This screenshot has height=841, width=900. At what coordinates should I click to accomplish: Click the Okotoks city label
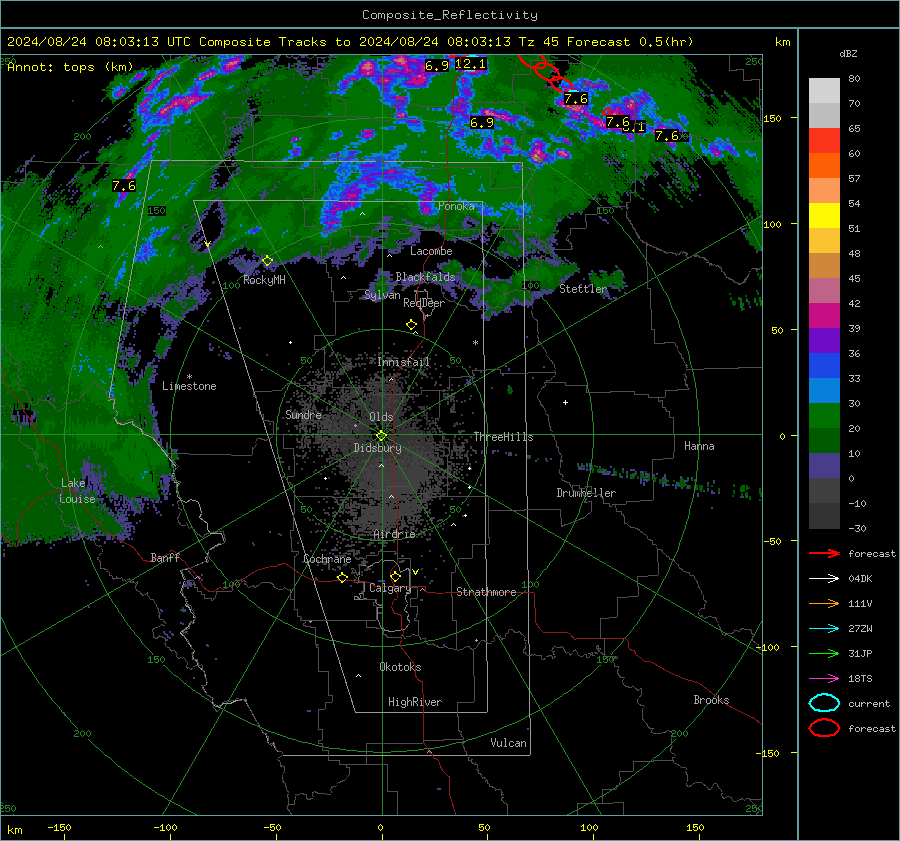(400, 667)
